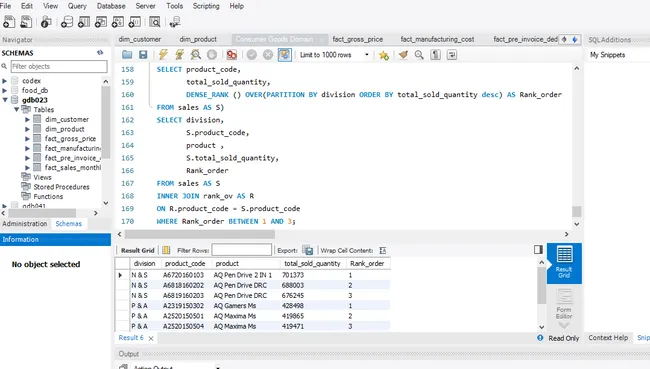The image size is (650, 369).
Task: Open the Query menu
Action: (77, 6)
